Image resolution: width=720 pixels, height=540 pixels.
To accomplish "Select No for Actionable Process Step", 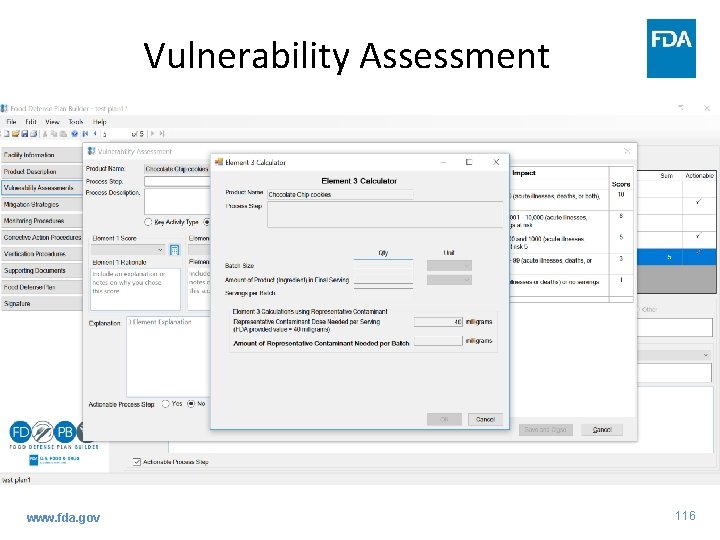I will pos(191,404).
